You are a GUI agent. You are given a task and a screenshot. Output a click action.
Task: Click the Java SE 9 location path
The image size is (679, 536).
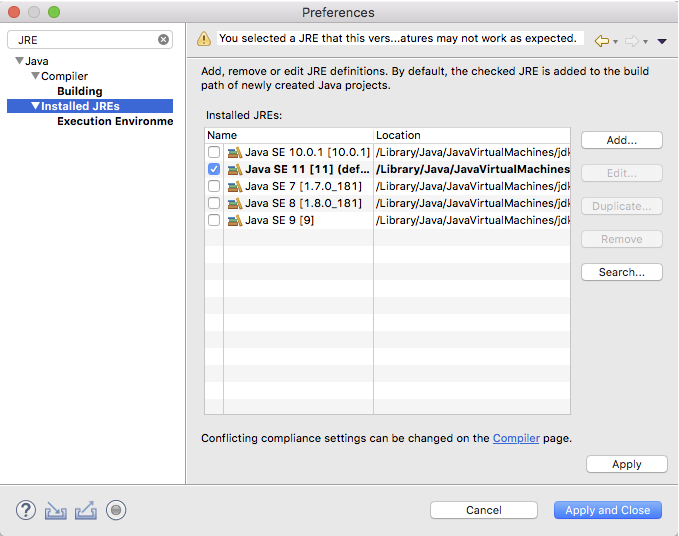tap(473, 220)
